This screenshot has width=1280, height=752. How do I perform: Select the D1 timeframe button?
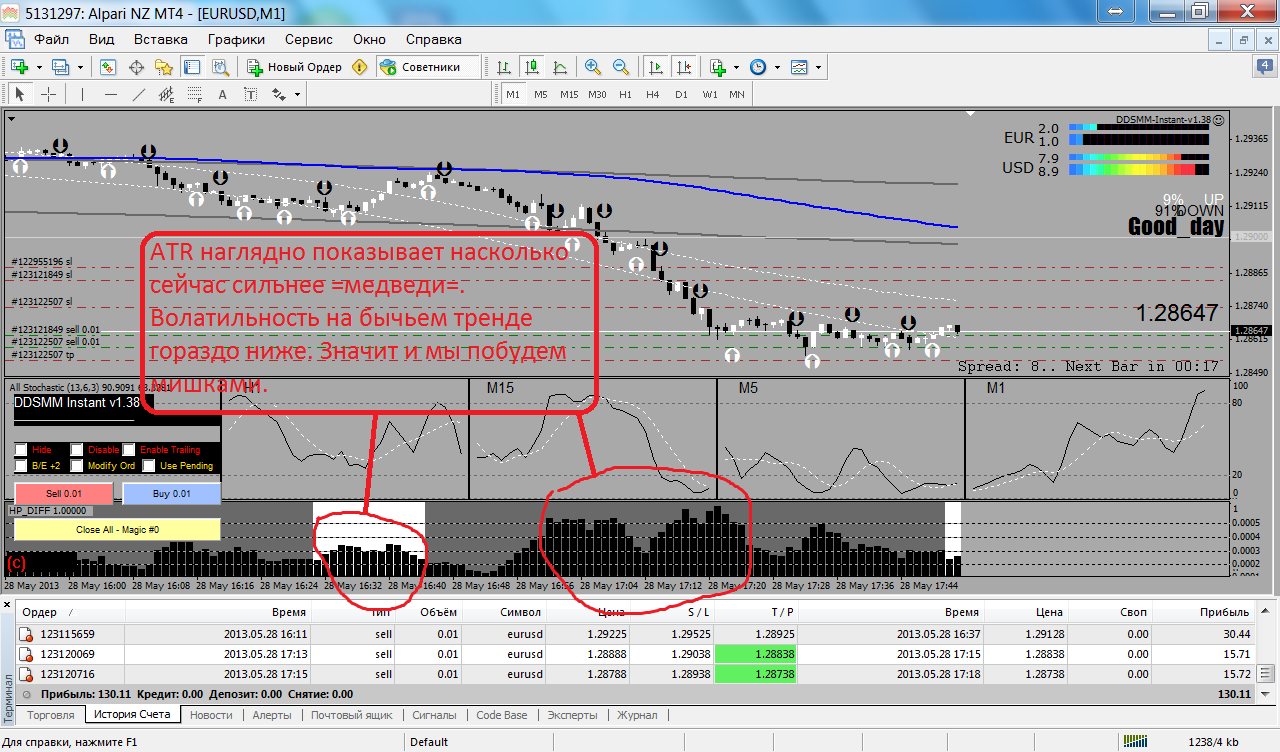click(680, 94)
